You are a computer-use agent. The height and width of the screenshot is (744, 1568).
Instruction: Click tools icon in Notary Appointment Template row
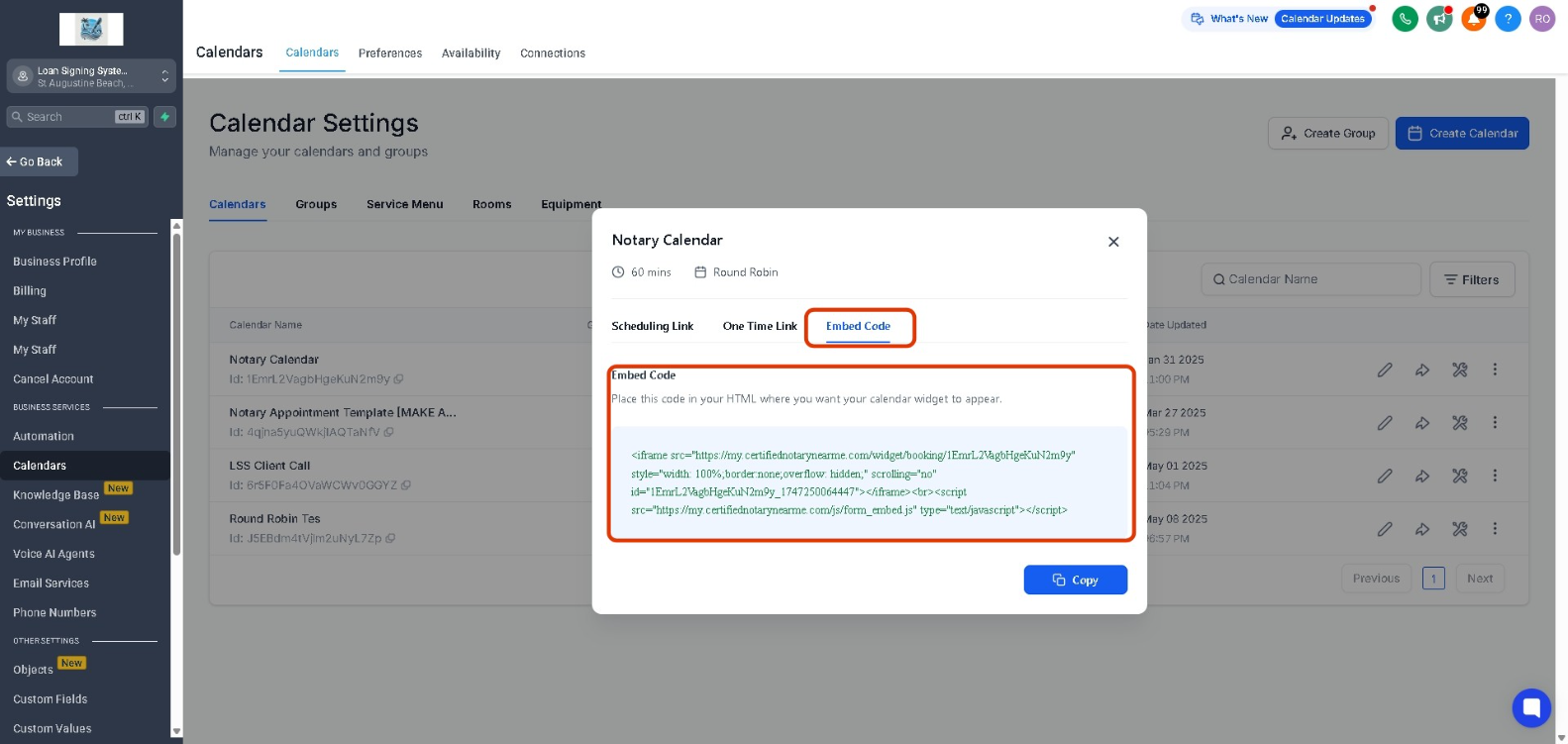coord(1460,423)
